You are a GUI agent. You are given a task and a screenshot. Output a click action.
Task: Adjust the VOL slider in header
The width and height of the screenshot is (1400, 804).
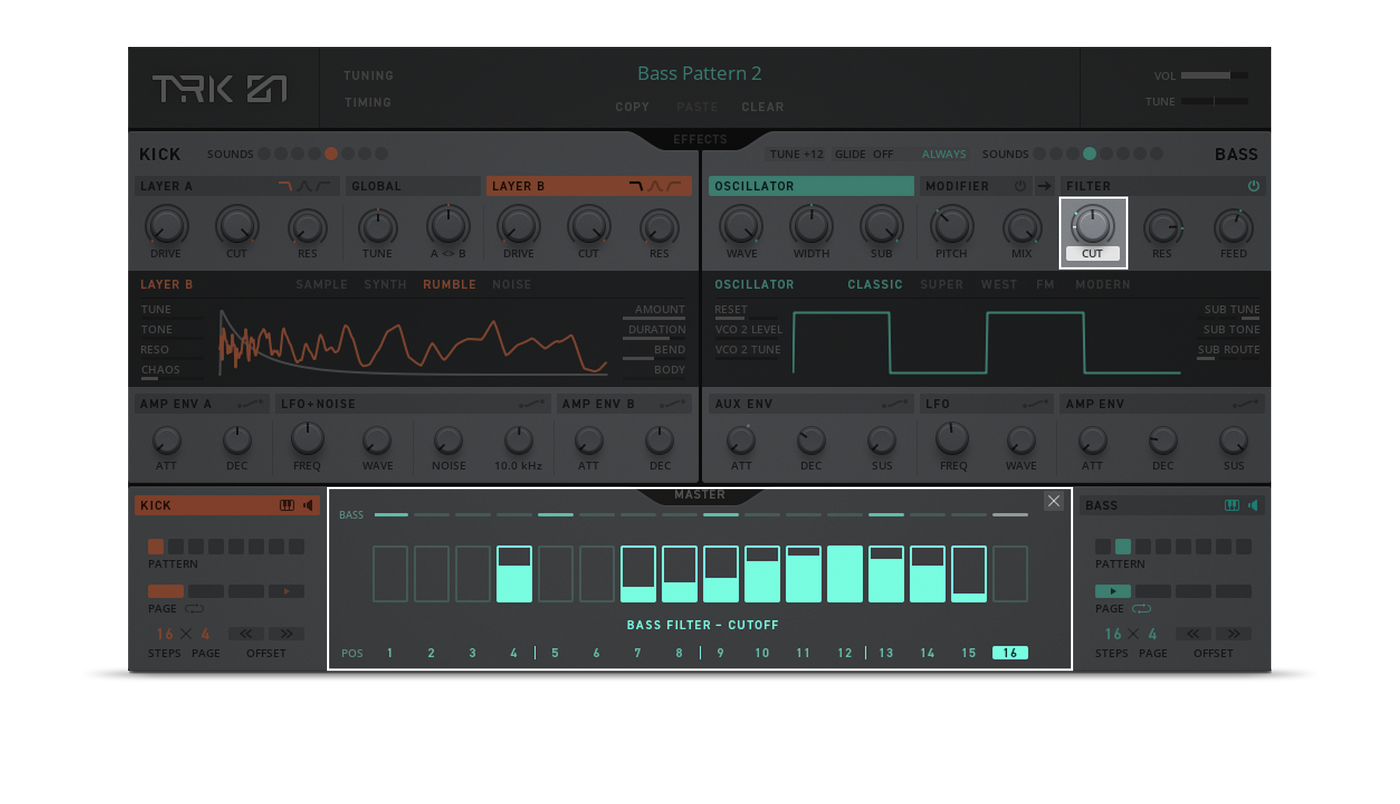pos(1214,75)
